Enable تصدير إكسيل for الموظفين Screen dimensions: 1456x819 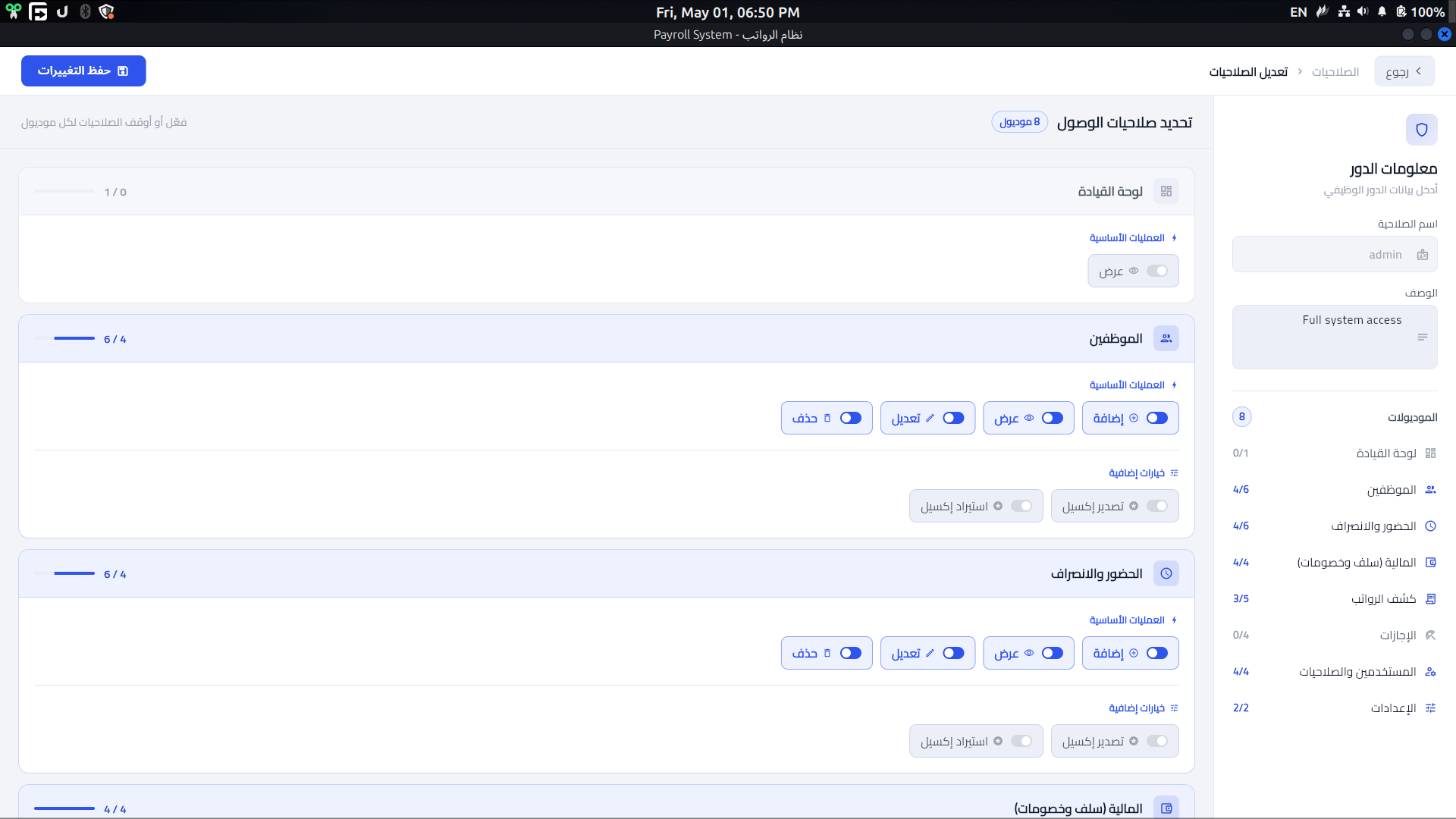(1157, 506)
